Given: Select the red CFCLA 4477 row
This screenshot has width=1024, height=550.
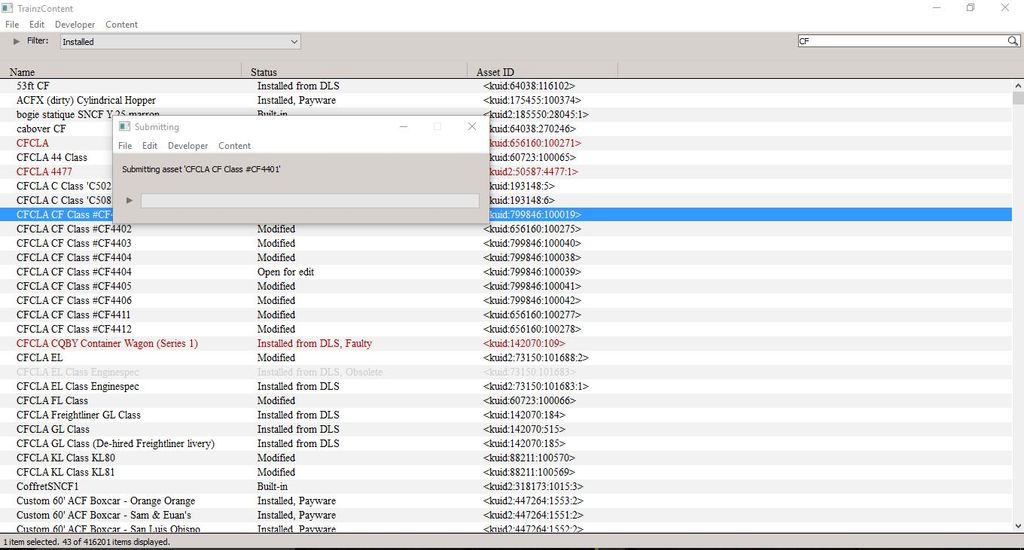Looking at the screenshot, I should click(x=44, y=172).
